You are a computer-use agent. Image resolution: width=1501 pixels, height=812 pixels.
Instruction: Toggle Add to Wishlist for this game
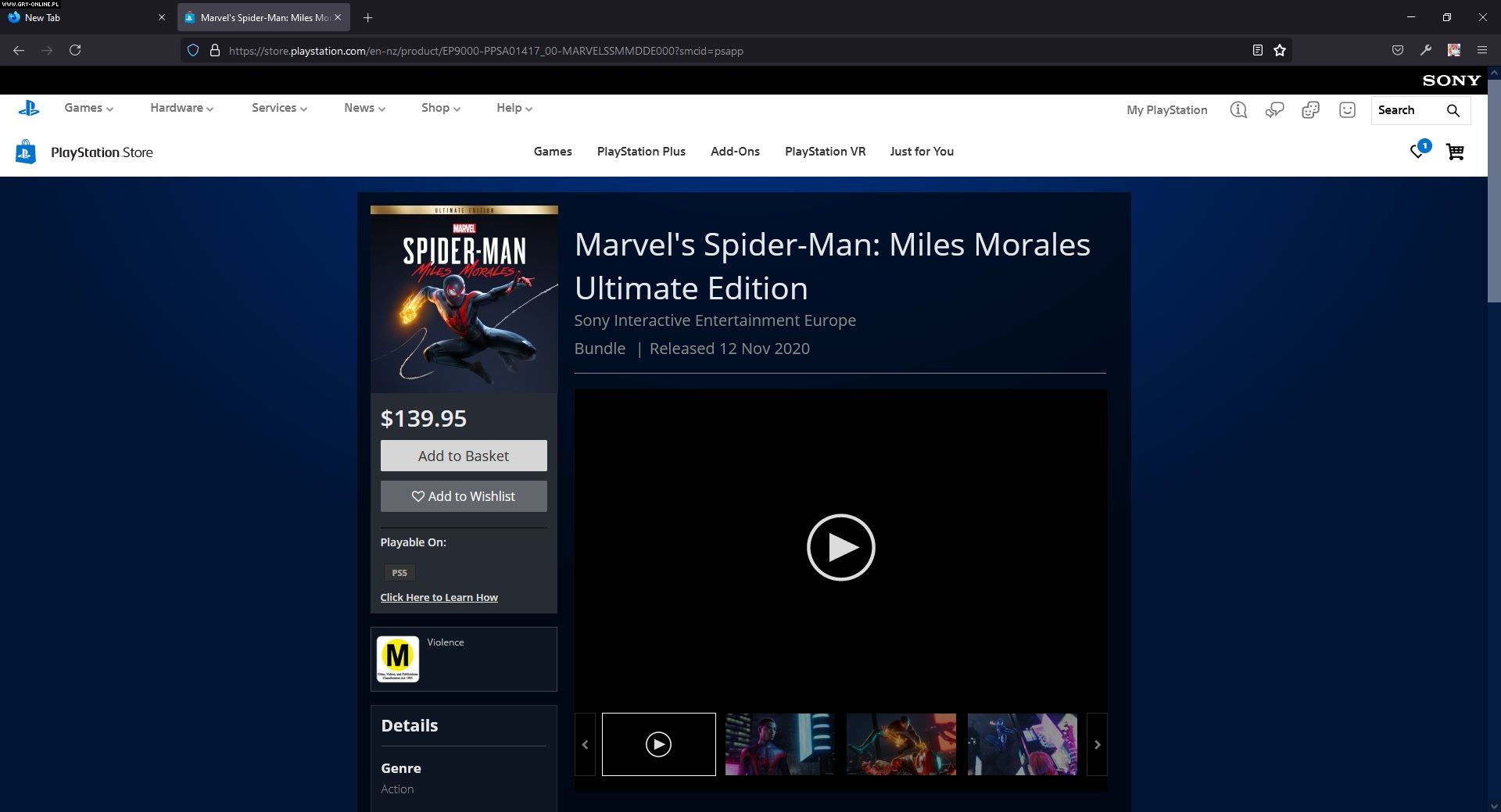click(464, 496)
